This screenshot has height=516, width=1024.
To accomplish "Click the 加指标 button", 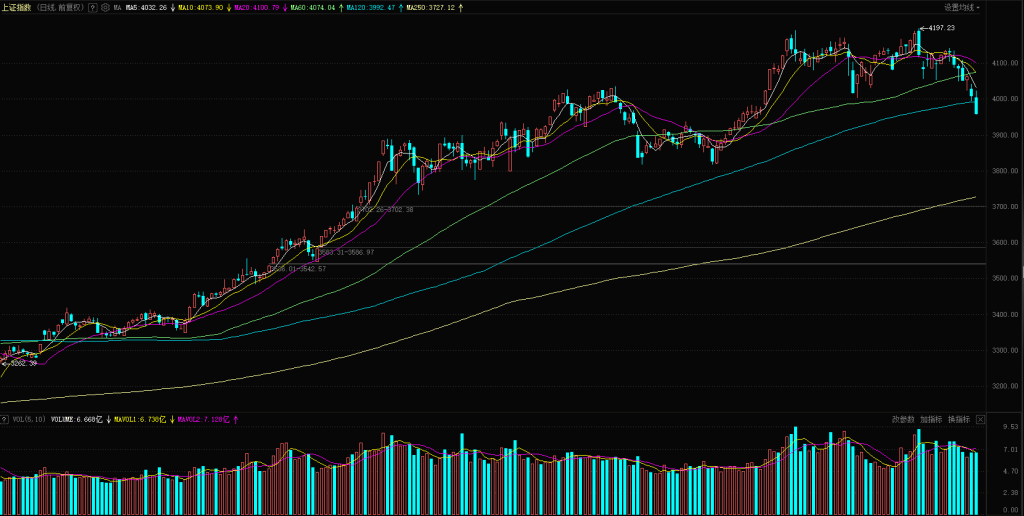I will click(x=931, y=420).
